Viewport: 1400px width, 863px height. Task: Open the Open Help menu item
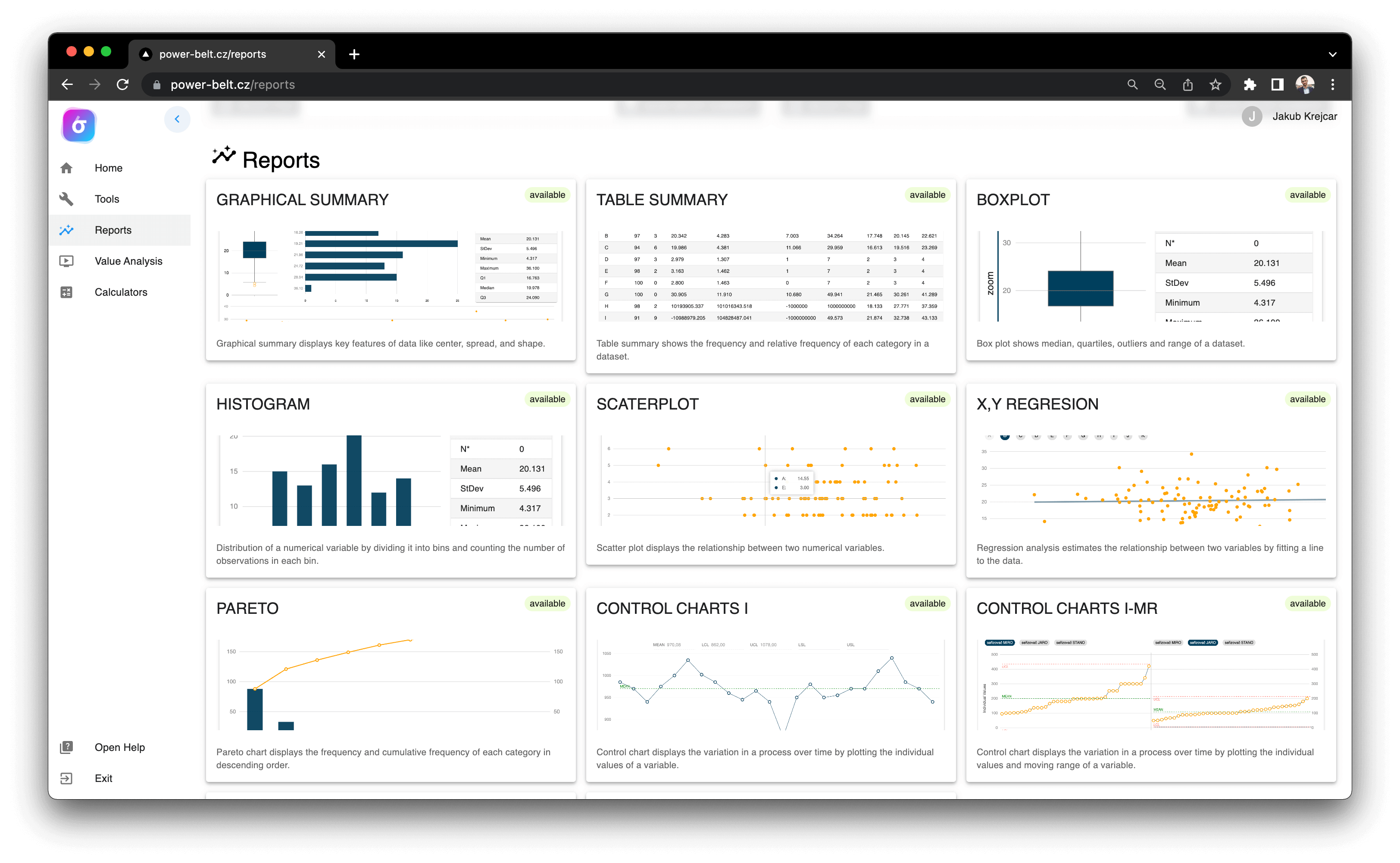click(x=119, y=747)
